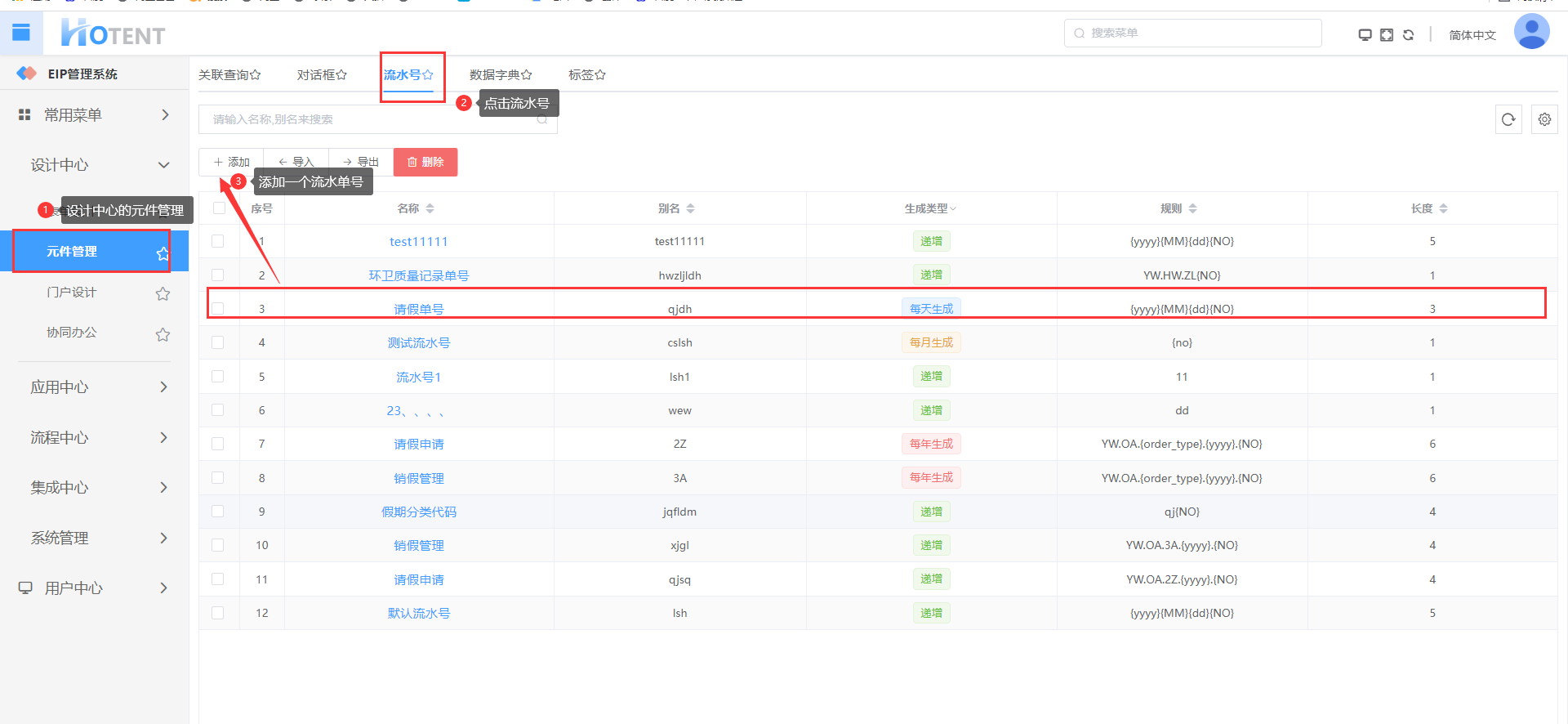Click the refresh icon above the table
Viewport: 1568px width, 724px height.
pos(1508,119)
